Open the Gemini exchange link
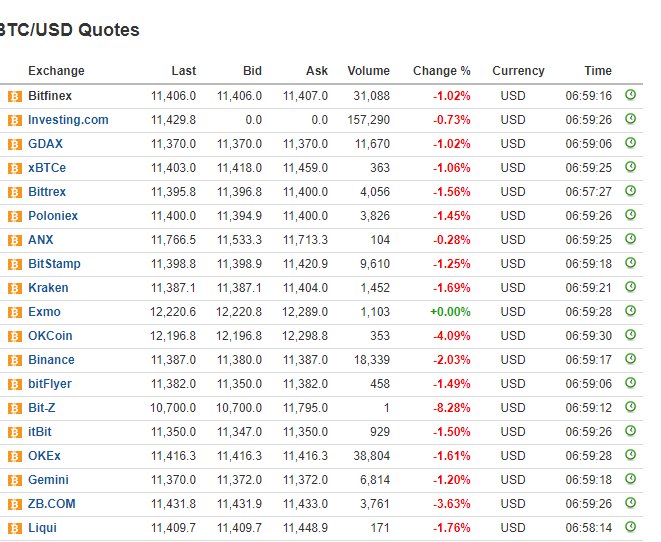 coord(48,480)
